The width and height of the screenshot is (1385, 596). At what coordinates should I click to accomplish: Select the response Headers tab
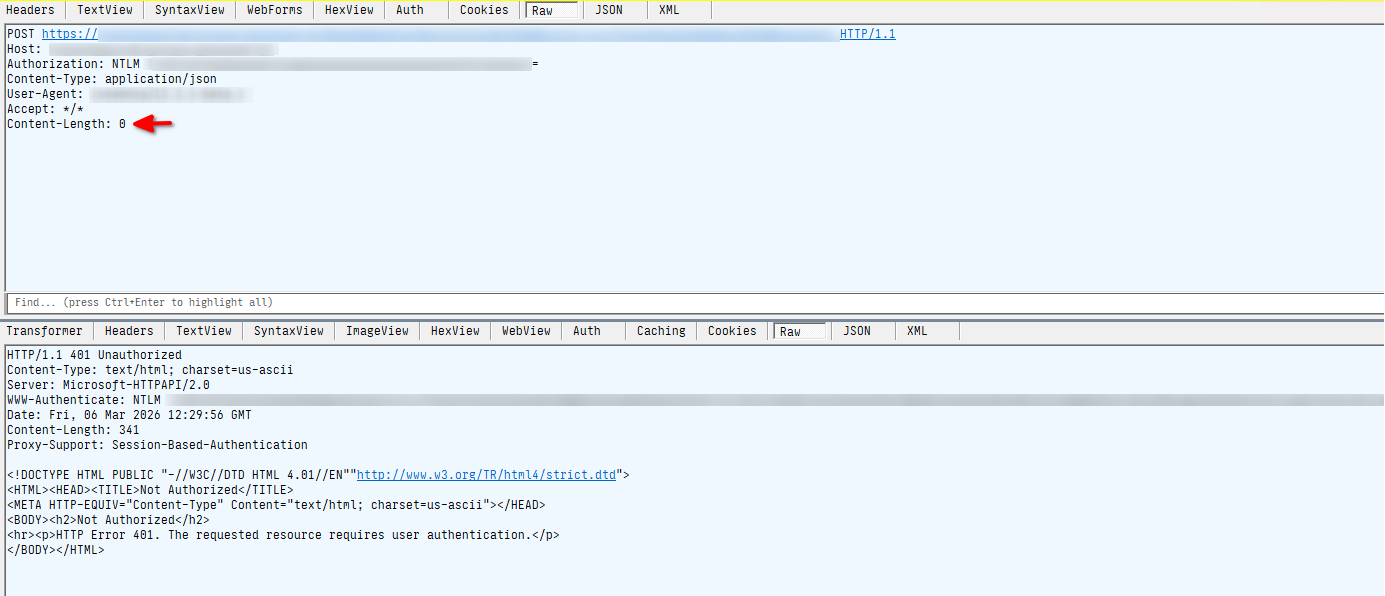coord(129,331)
